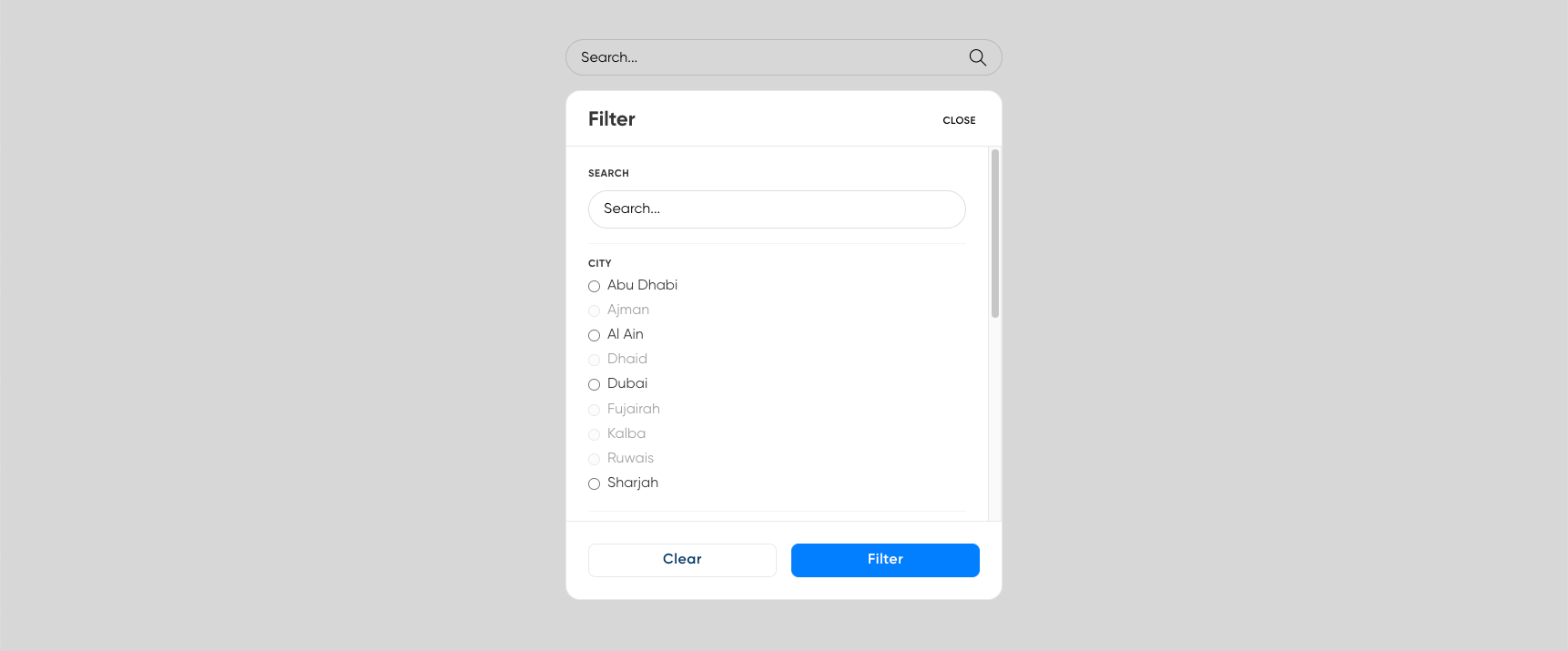Click the magnifying glass search icon

pos(977,57)
